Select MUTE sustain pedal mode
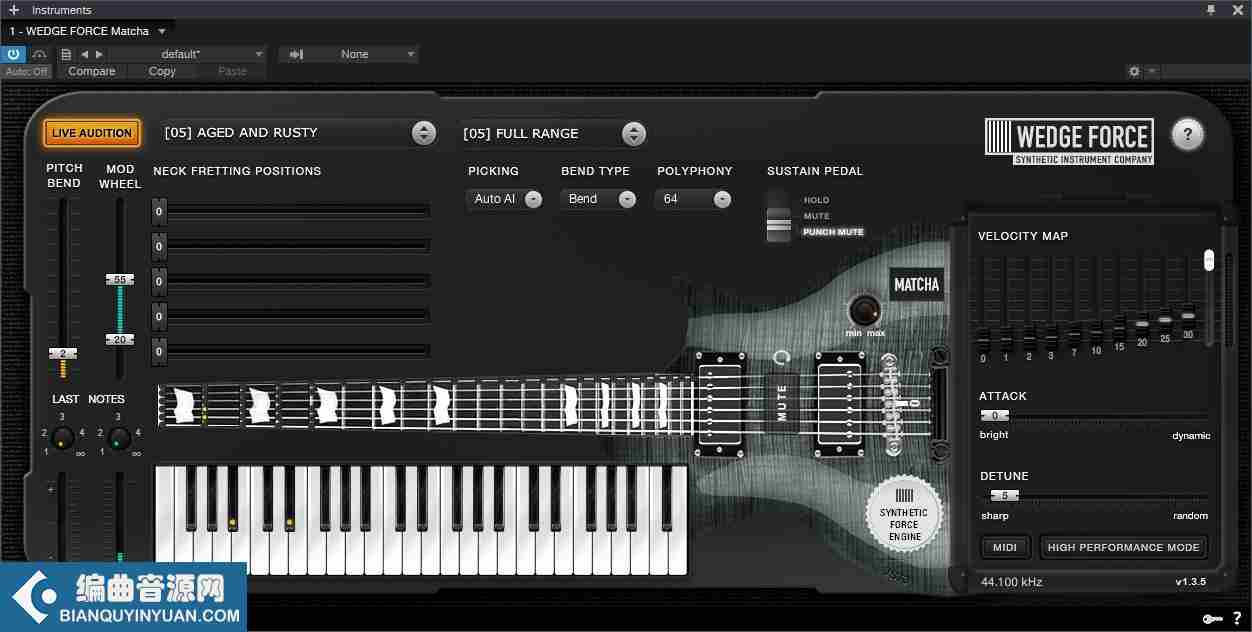The image size is (1252, 632). tap(817, 216)
